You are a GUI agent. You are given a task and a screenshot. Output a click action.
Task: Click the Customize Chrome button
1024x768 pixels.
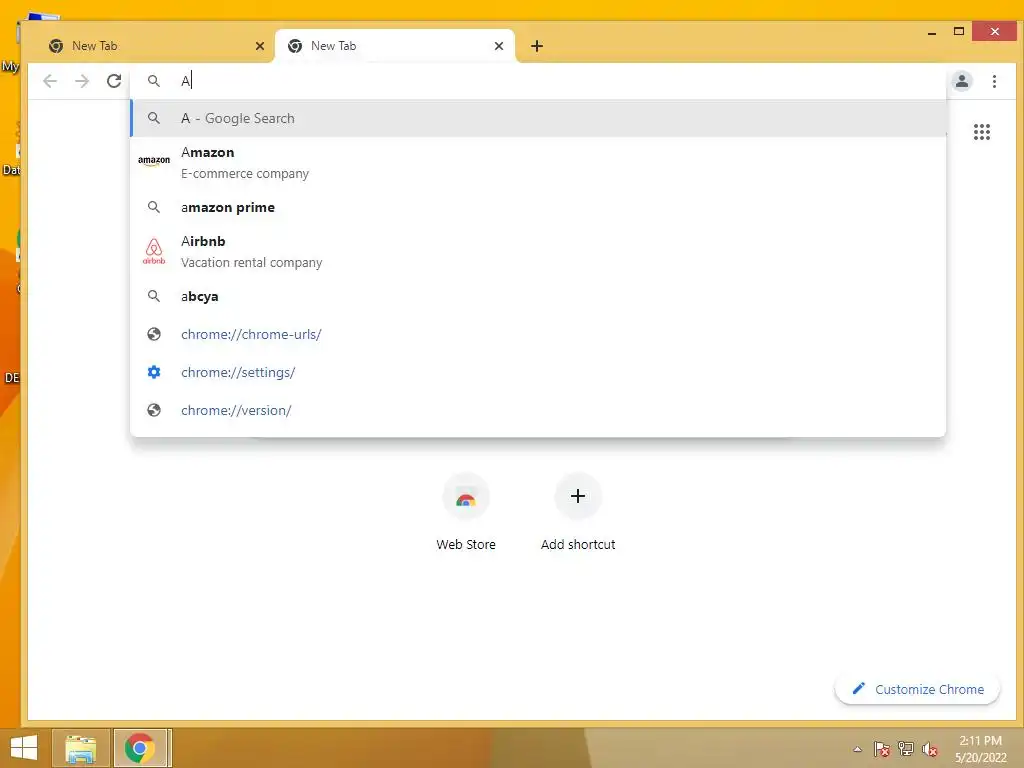(x=917, y=689)
